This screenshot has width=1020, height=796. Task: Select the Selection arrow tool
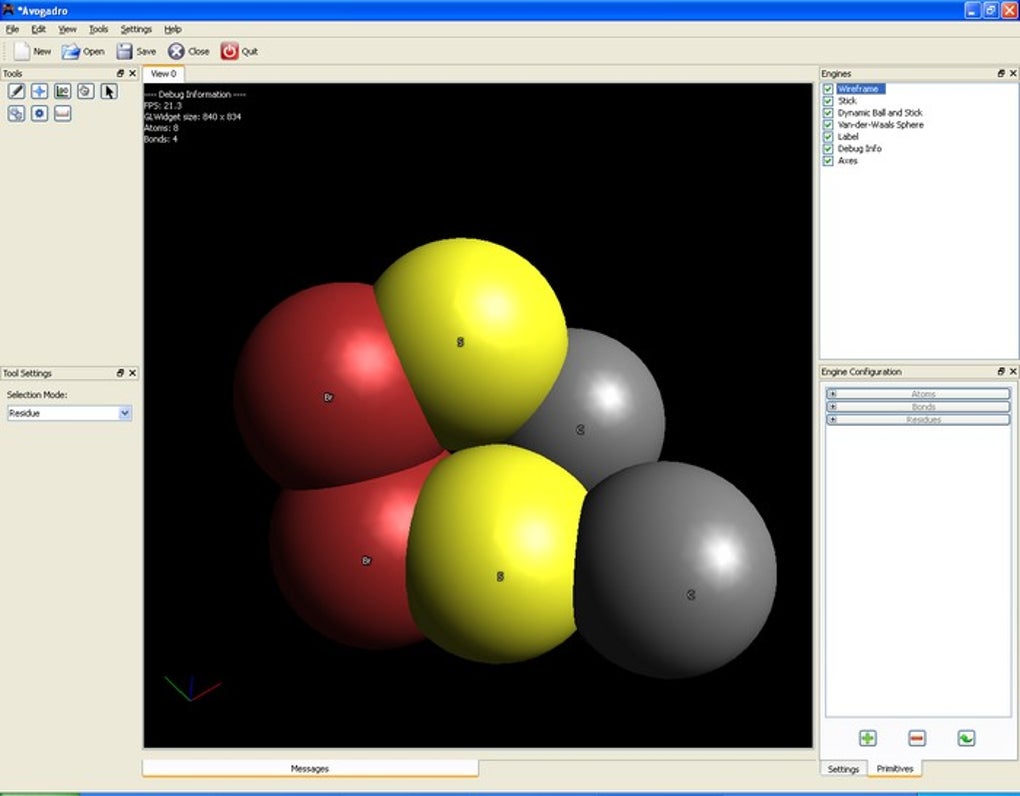click(109, 91)
